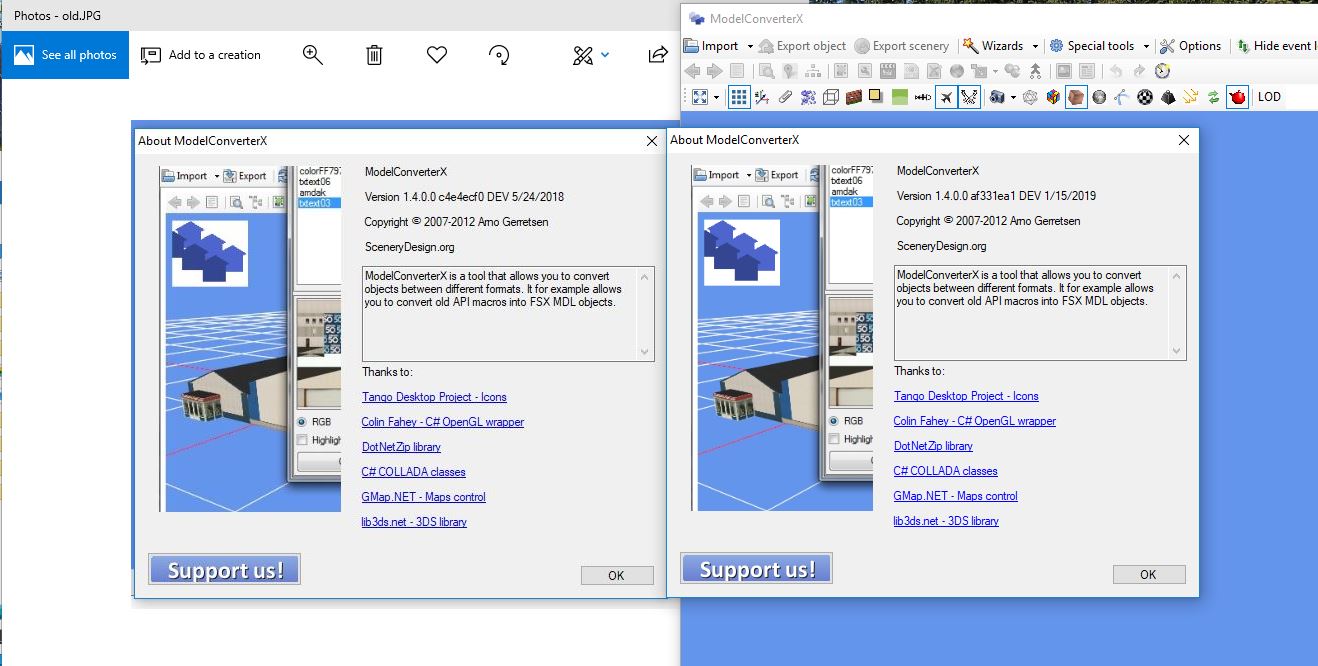Open the Import dropdown arrow
Viewport: 1318px width, 666px height.
[749, 46]
